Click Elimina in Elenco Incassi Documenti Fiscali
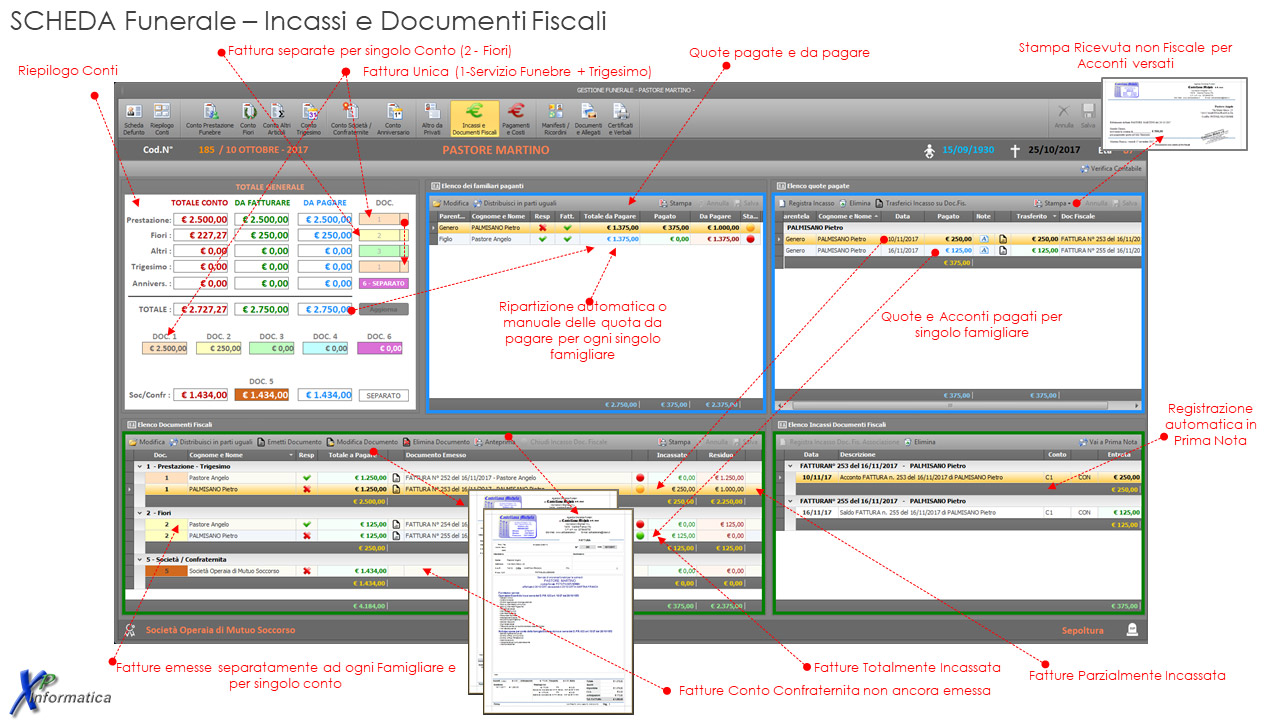This screenshot has width=1280, height=720. point(920,442)
